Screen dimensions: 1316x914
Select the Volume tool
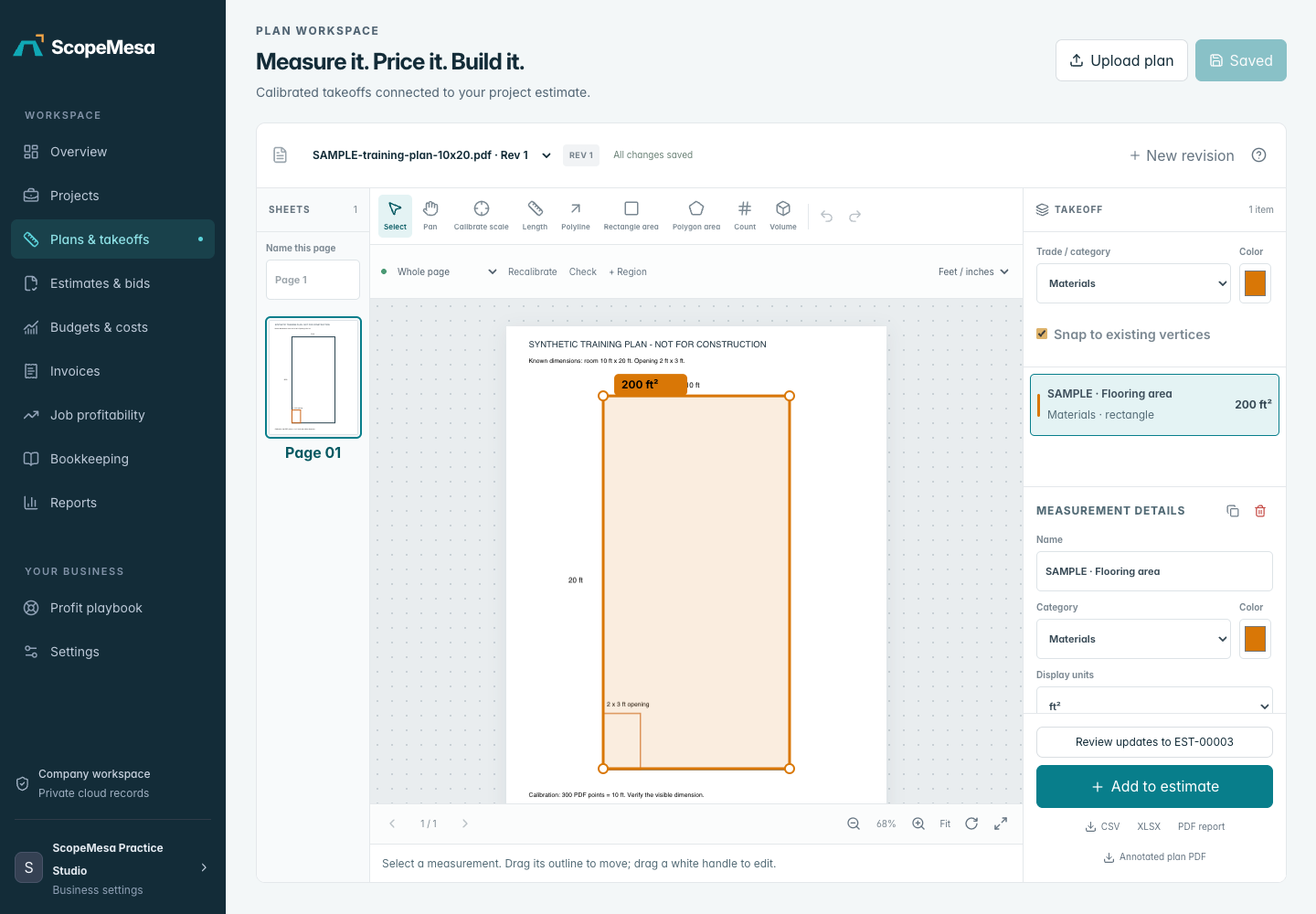[x=783, y=216]
